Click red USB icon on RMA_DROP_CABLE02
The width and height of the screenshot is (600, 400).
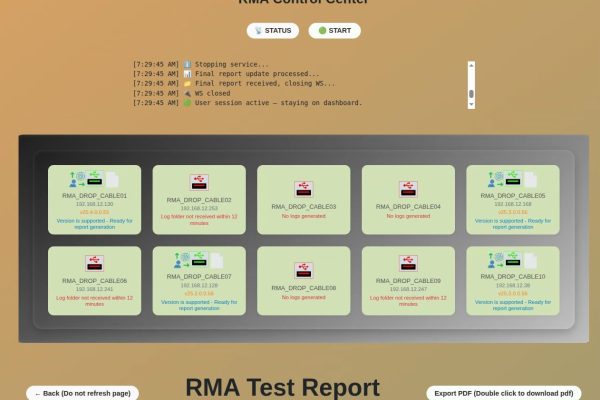[x=199, y=183]
